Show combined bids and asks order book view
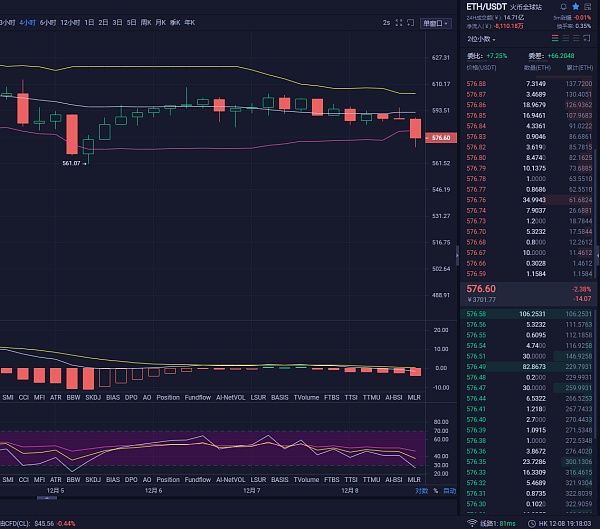The image size is (600, 529). coord(555,38)
